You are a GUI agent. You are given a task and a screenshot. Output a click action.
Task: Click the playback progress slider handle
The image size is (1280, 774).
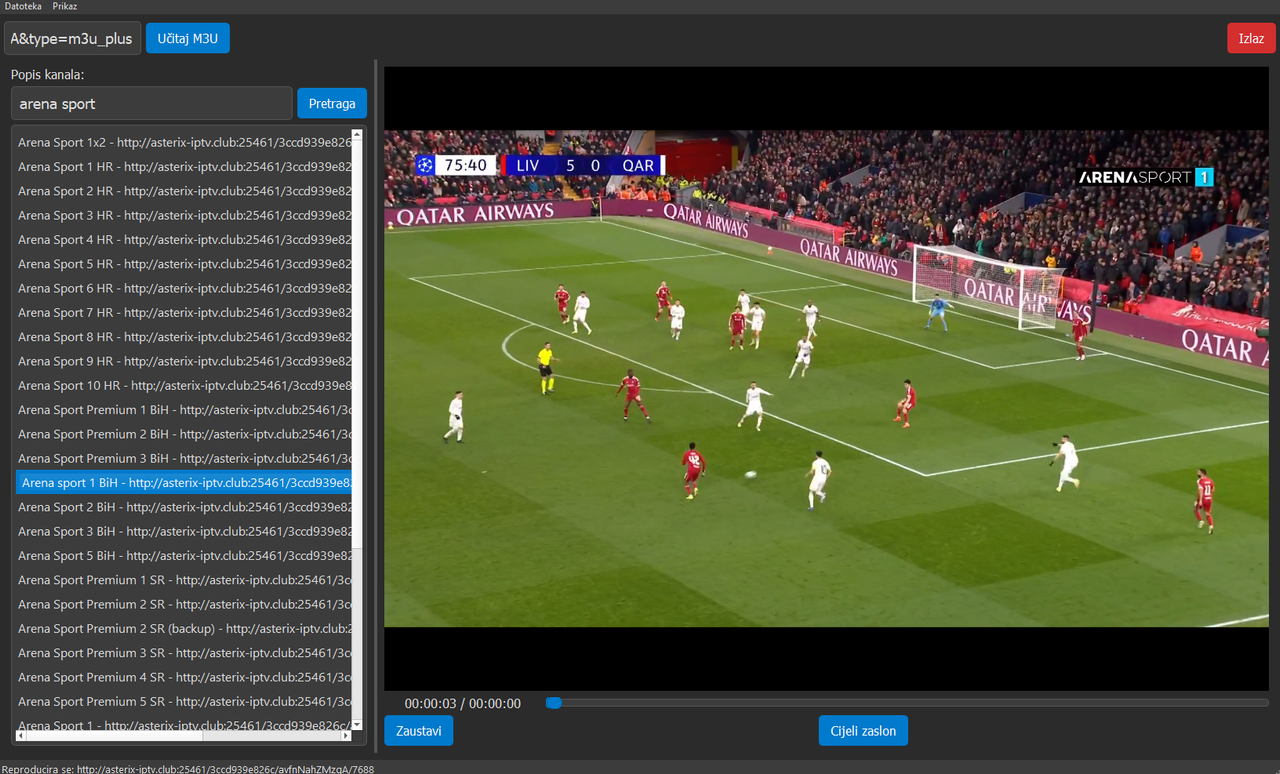click(553, 703)
